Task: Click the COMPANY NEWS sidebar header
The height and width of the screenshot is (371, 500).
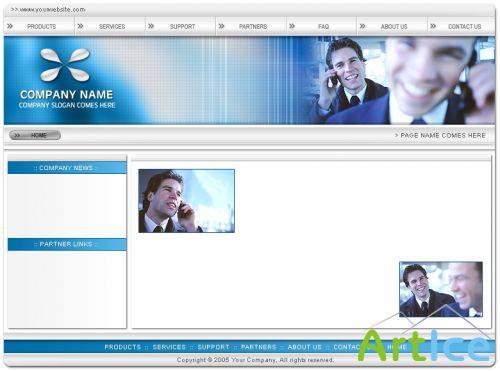Action: point(67,168)
